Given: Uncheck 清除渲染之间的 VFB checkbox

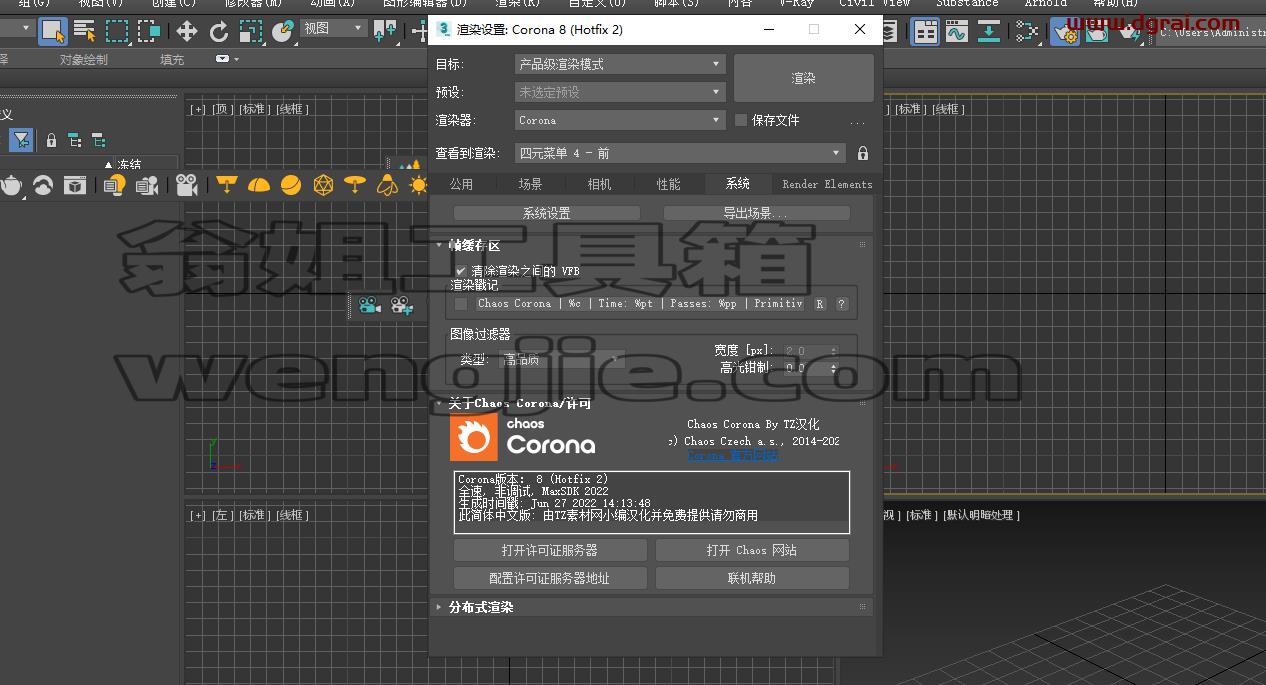Looking at the screenshot, I should tap(461, 271).
